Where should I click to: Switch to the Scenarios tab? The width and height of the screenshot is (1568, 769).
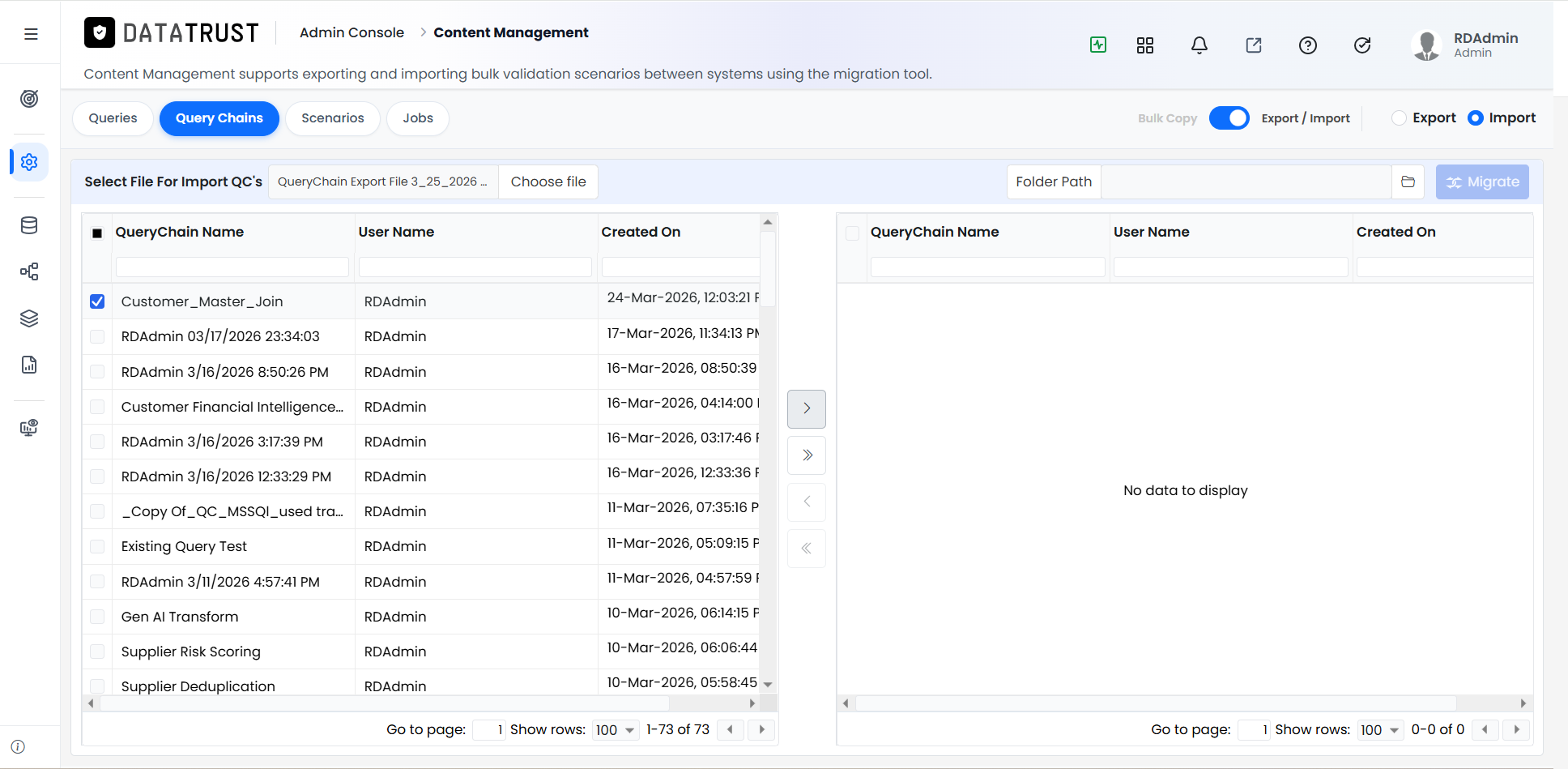pos(333,118)
